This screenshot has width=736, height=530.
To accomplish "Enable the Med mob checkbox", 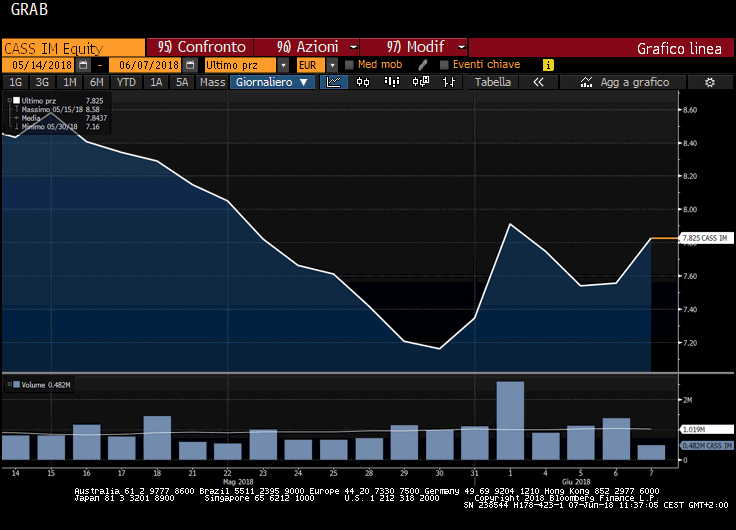I will click(x=349, y=65).
